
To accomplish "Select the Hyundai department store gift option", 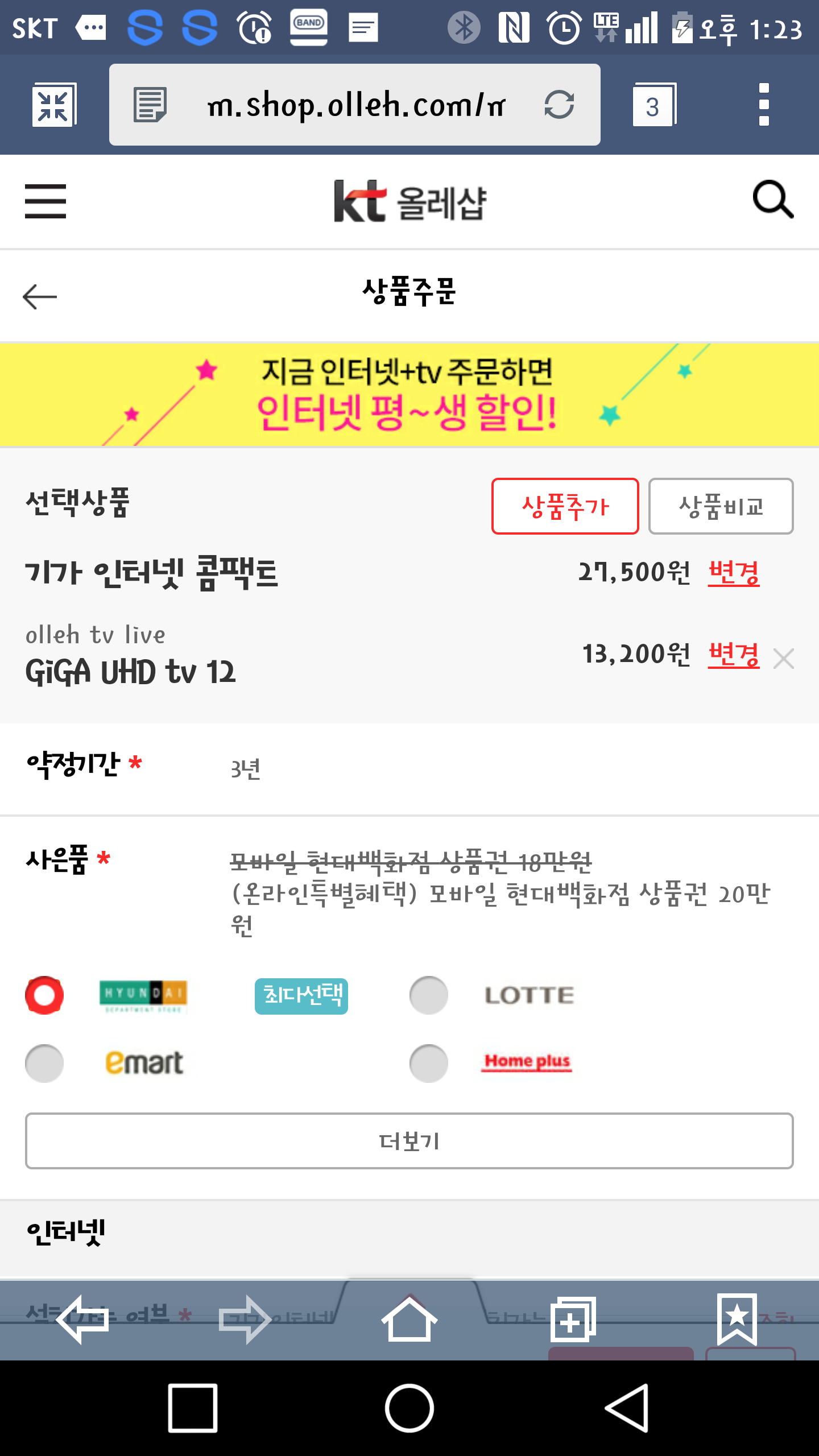I will coord(44,995).
